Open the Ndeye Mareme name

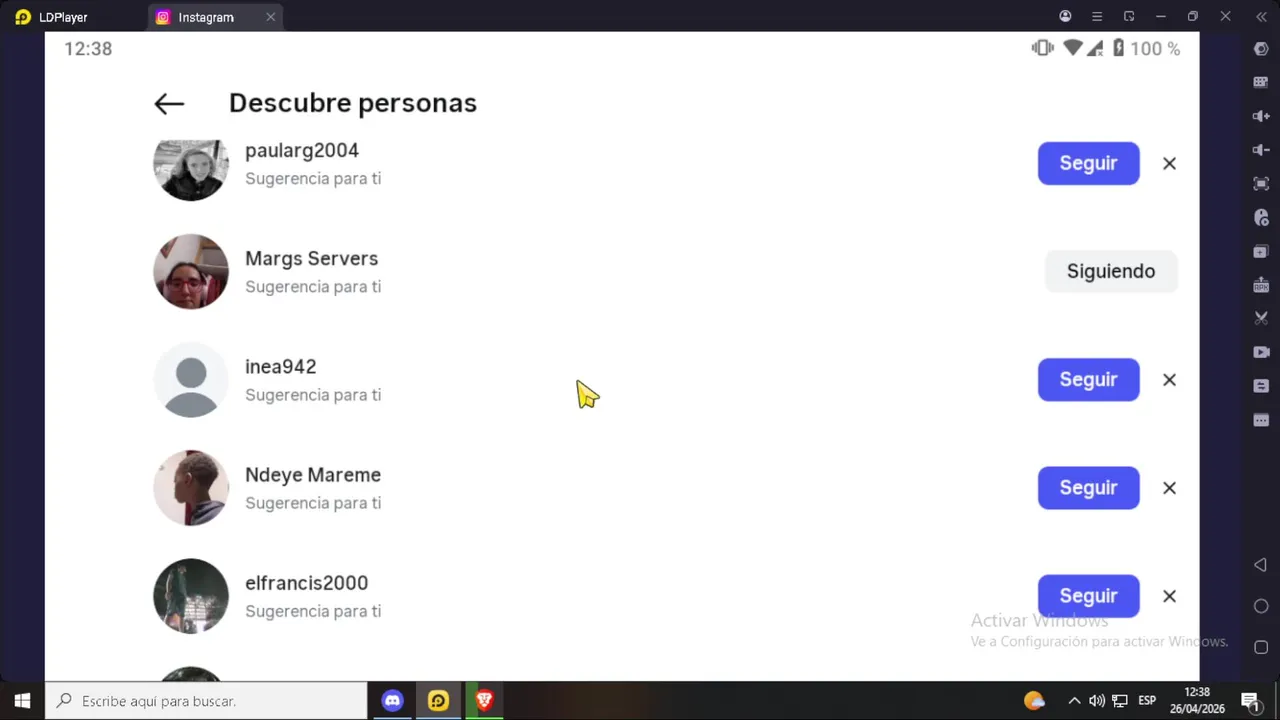[x=313, y=474]
